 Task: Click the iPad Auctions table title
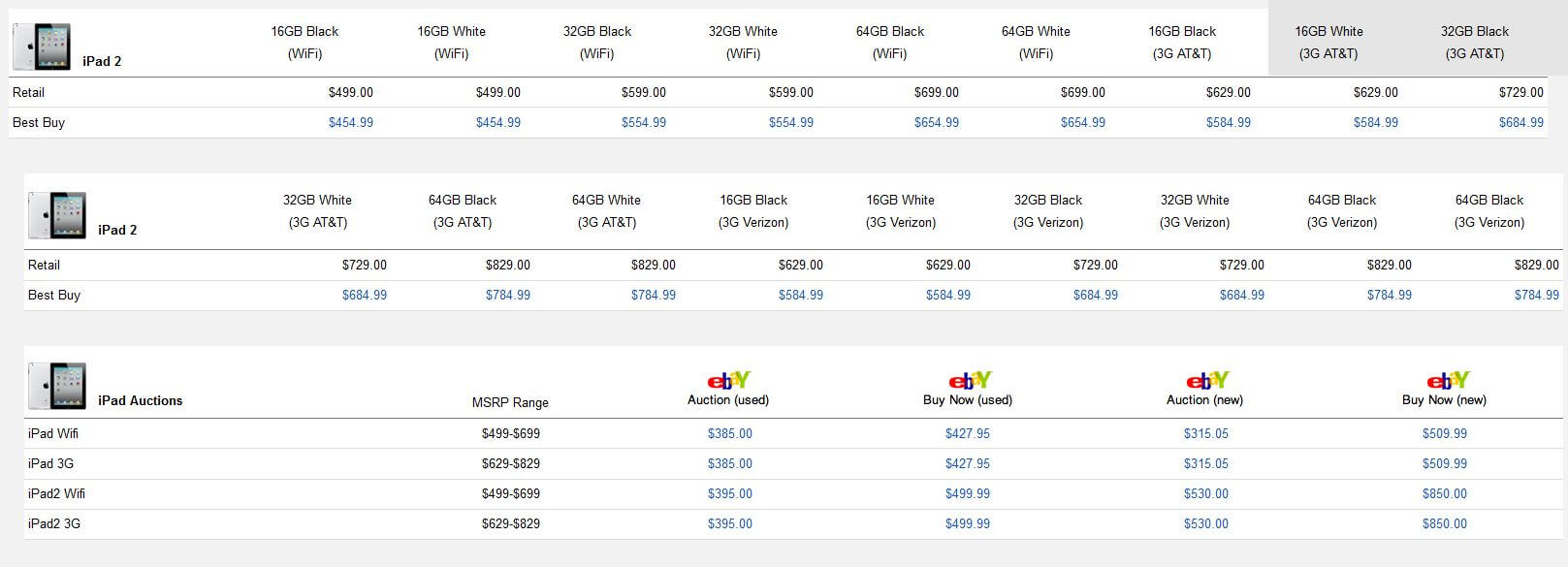(x=141, y=400)
